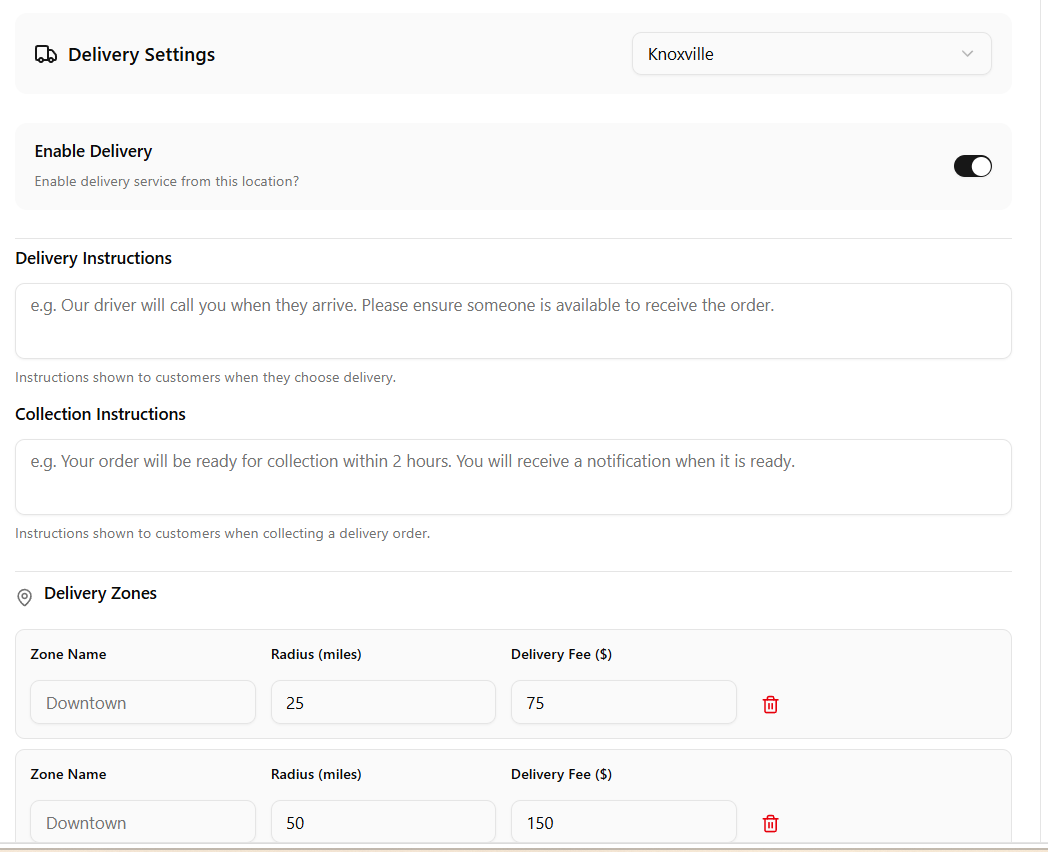Click 'Enable delivery service from this location?' text
Image resolution: width=1048 pixels, height=852 pixels.
pyautogui.click(x=167, y=181)
